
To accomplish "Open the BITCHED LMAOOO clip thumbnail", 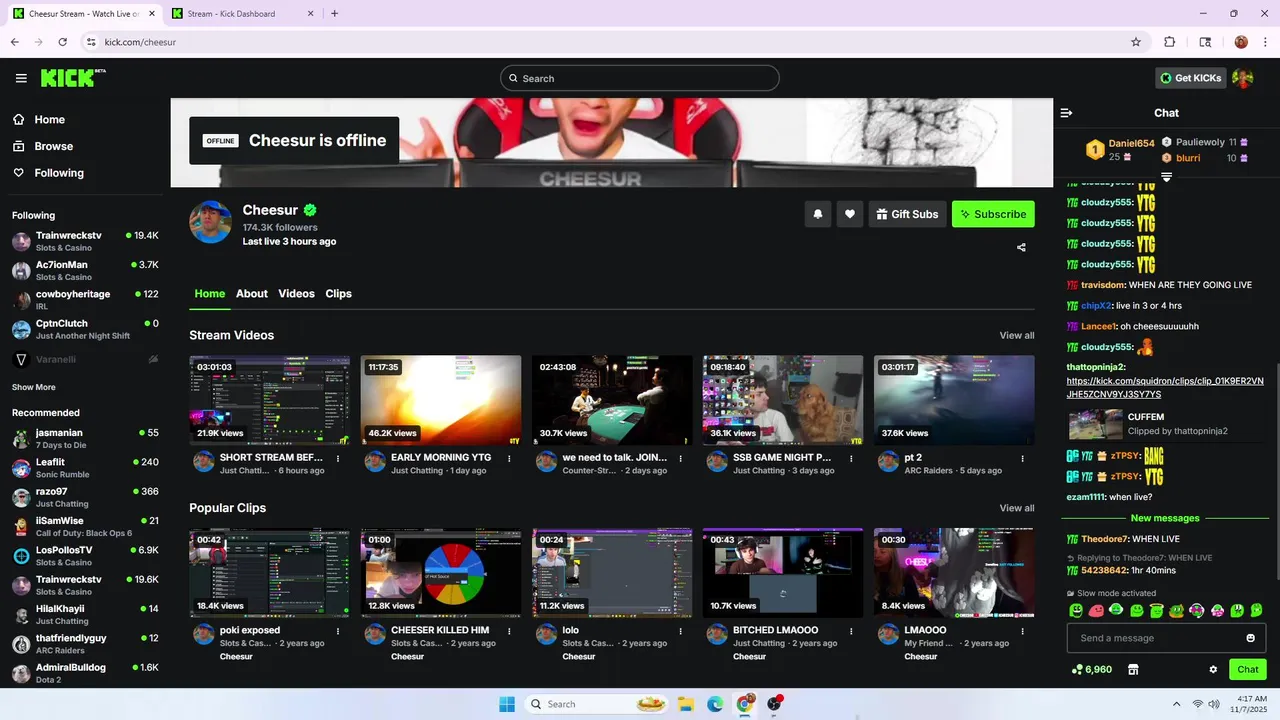I will (783, 573).
